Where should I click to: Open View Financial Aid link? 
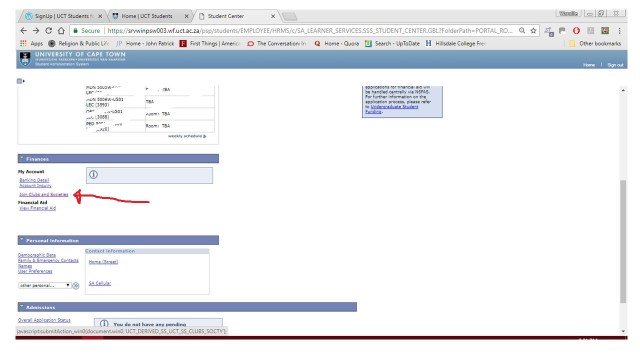tap(38, 208)
